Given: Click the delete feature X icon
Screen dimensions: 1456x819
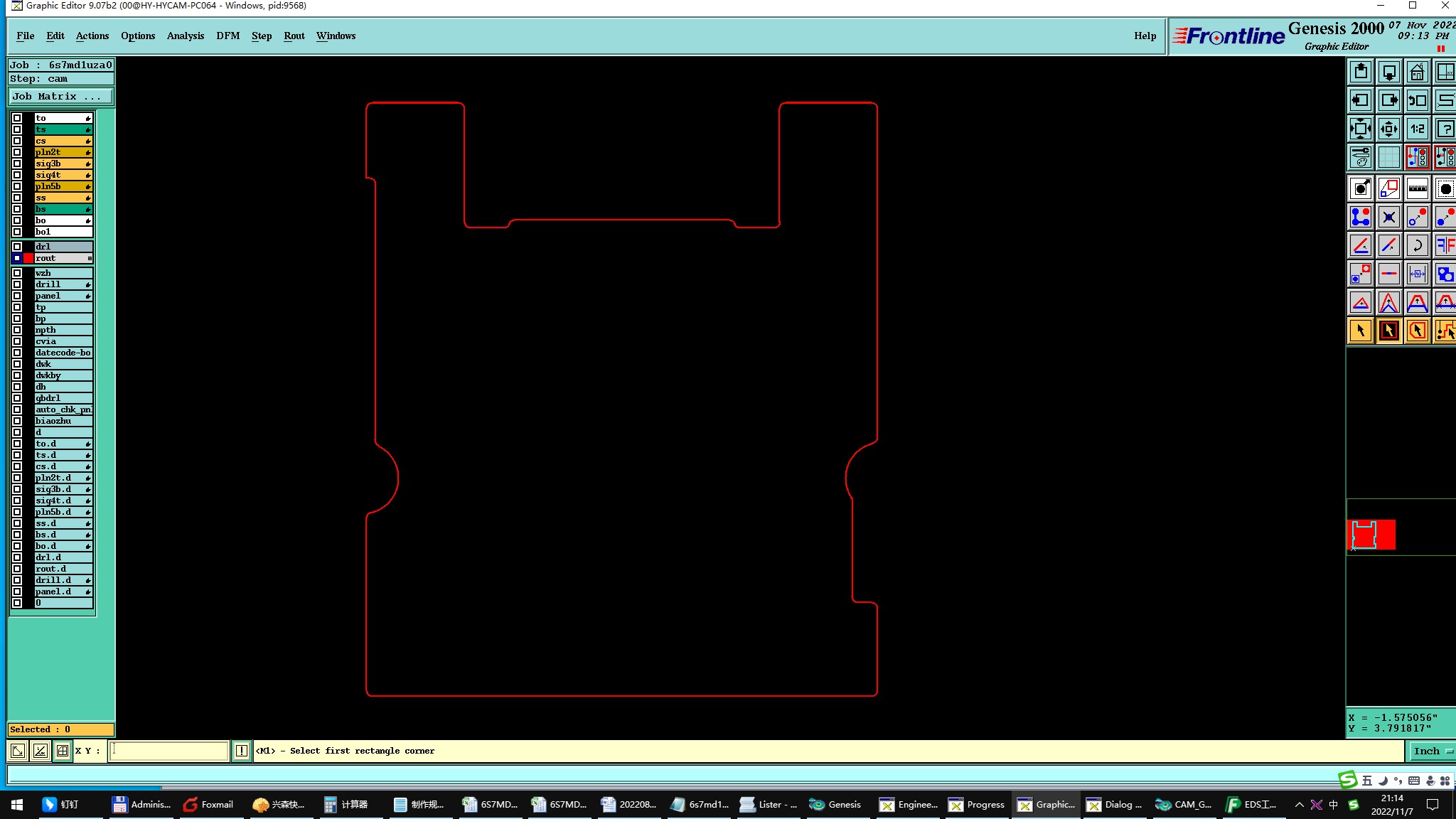Looking at the screenshot, I should click(1388, 217).
